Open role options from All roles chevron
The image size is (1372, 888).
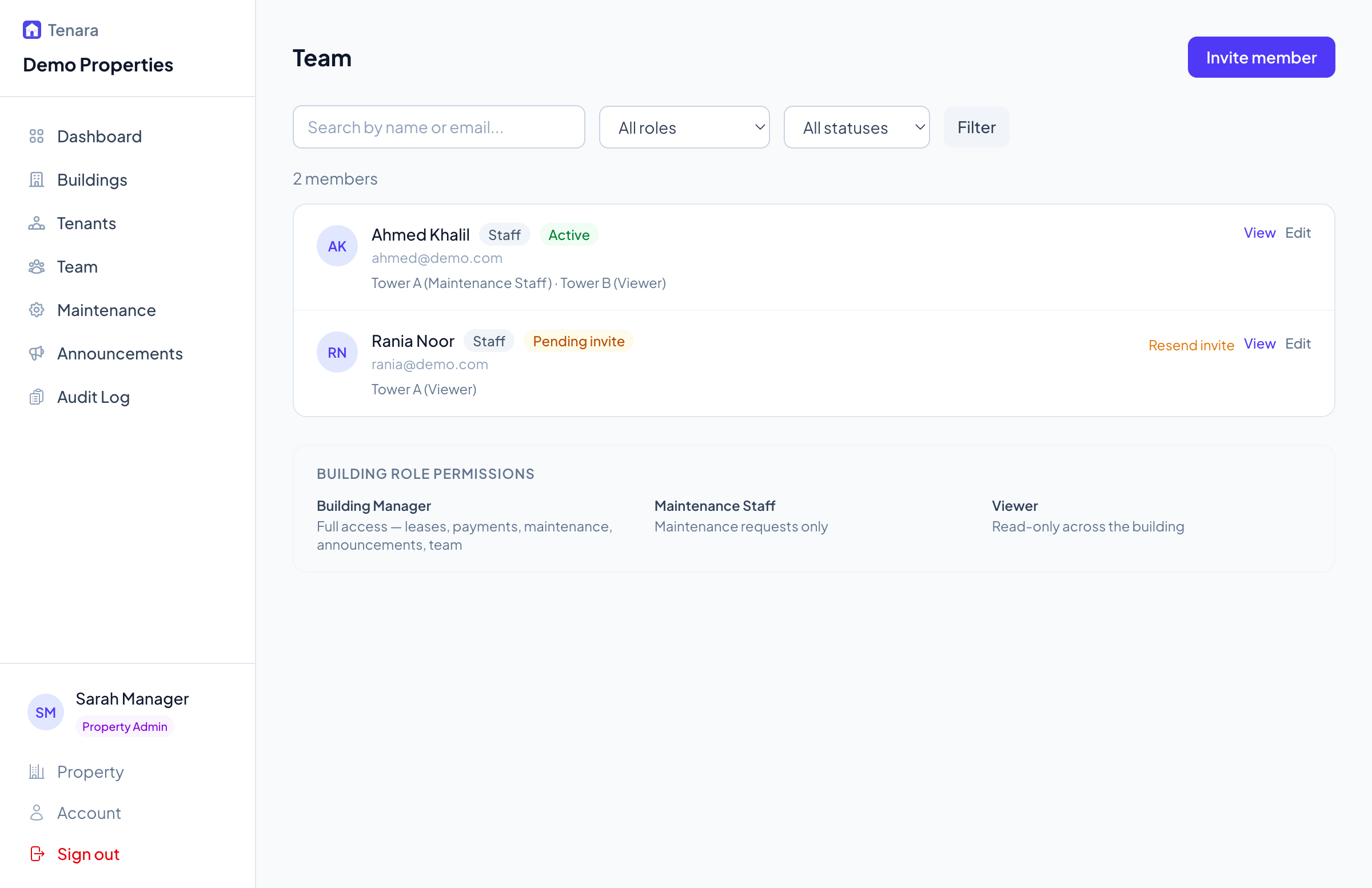pyautogui.click(x=760, y=127)
